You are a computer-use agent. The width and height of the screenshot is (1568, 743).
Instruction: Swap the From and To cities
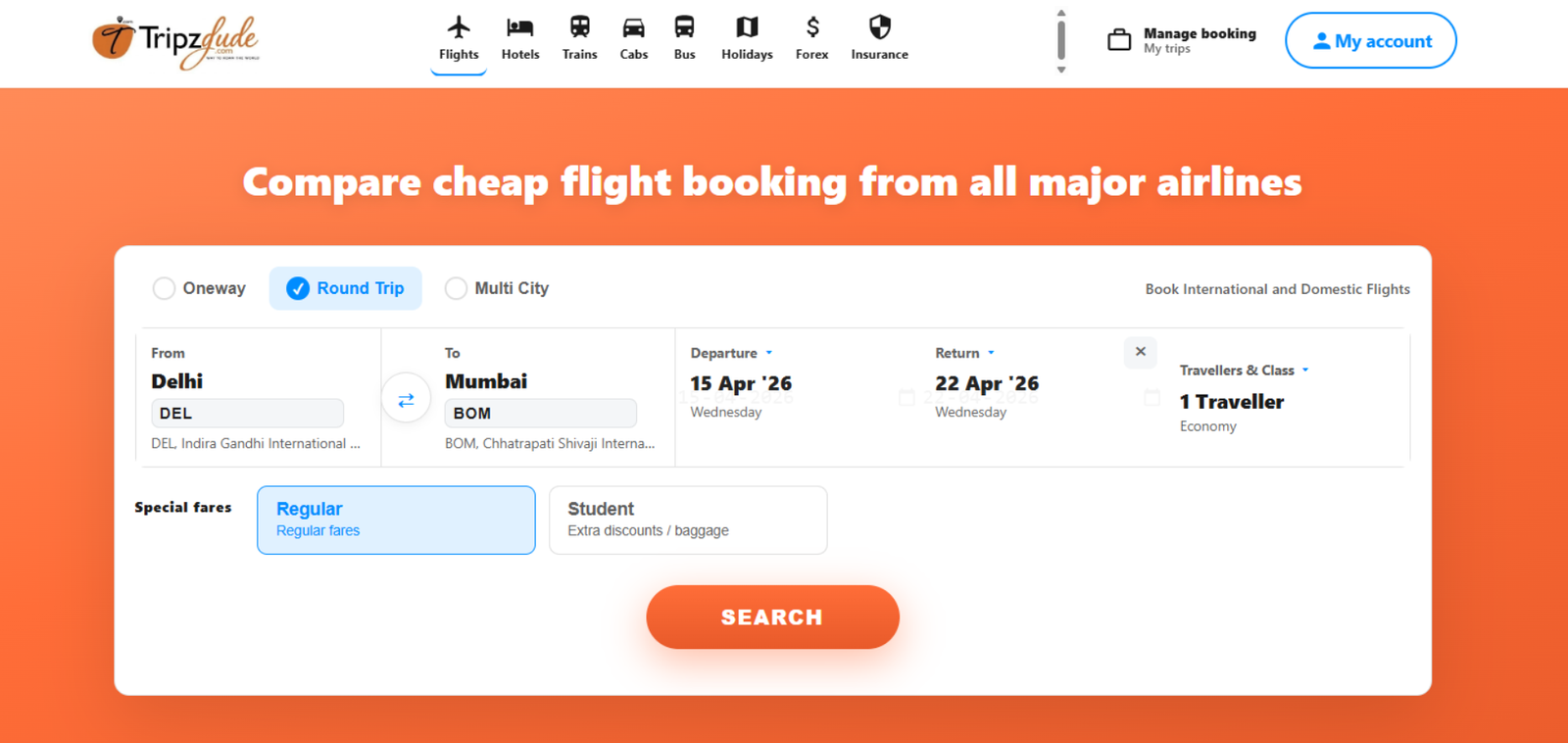click(x=406, y=400)
